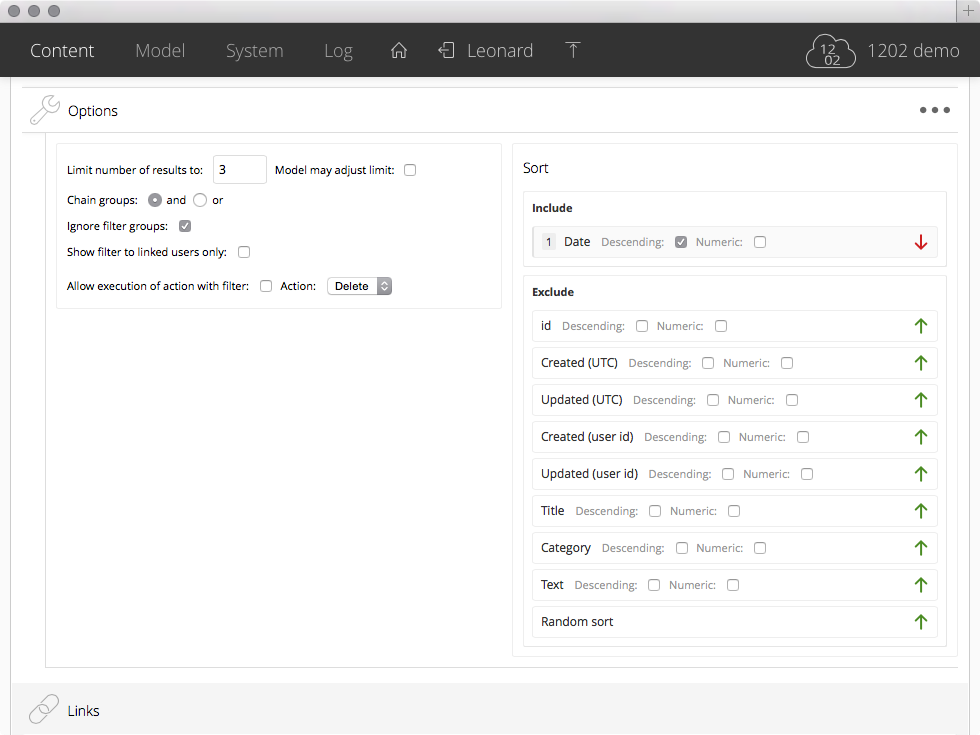Open the System tab
This screenshot has width=980, height=735.
(254, 51)
